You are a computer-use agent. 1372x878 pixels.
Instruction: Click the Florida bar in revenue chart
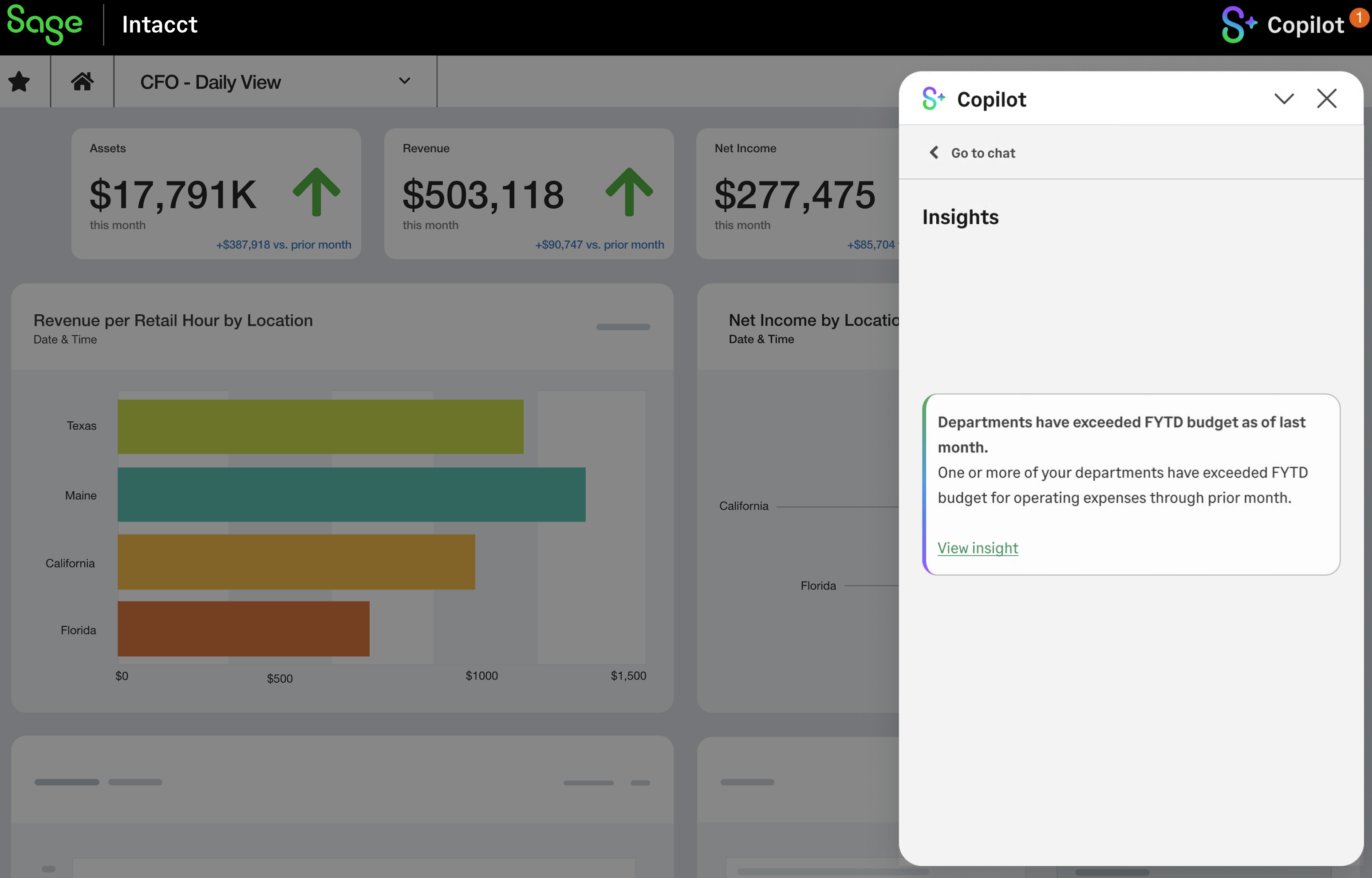[243, 628]
